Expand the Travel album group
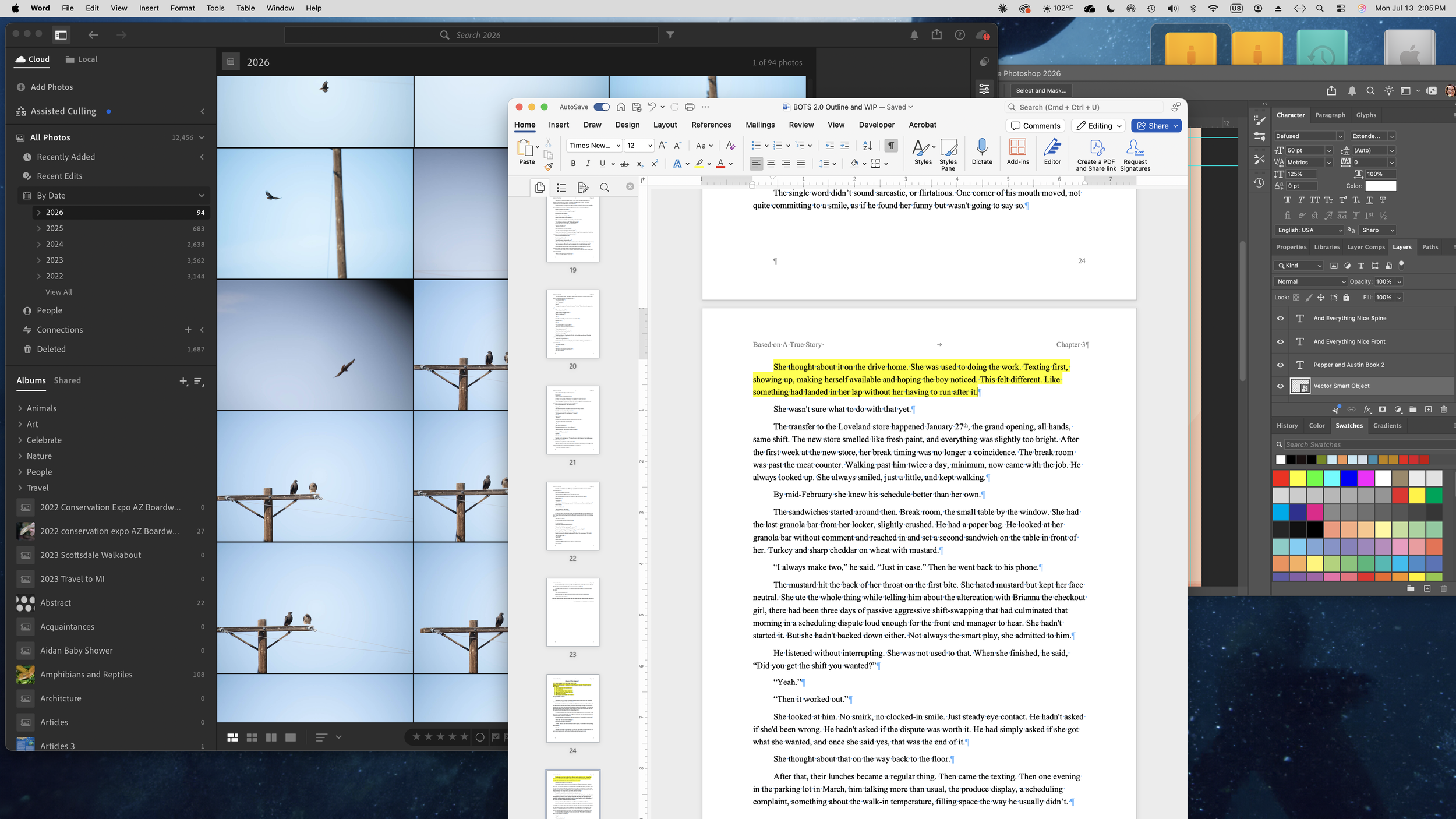The width and height of the screenshot is (1456, 819). tap(20, 488)
